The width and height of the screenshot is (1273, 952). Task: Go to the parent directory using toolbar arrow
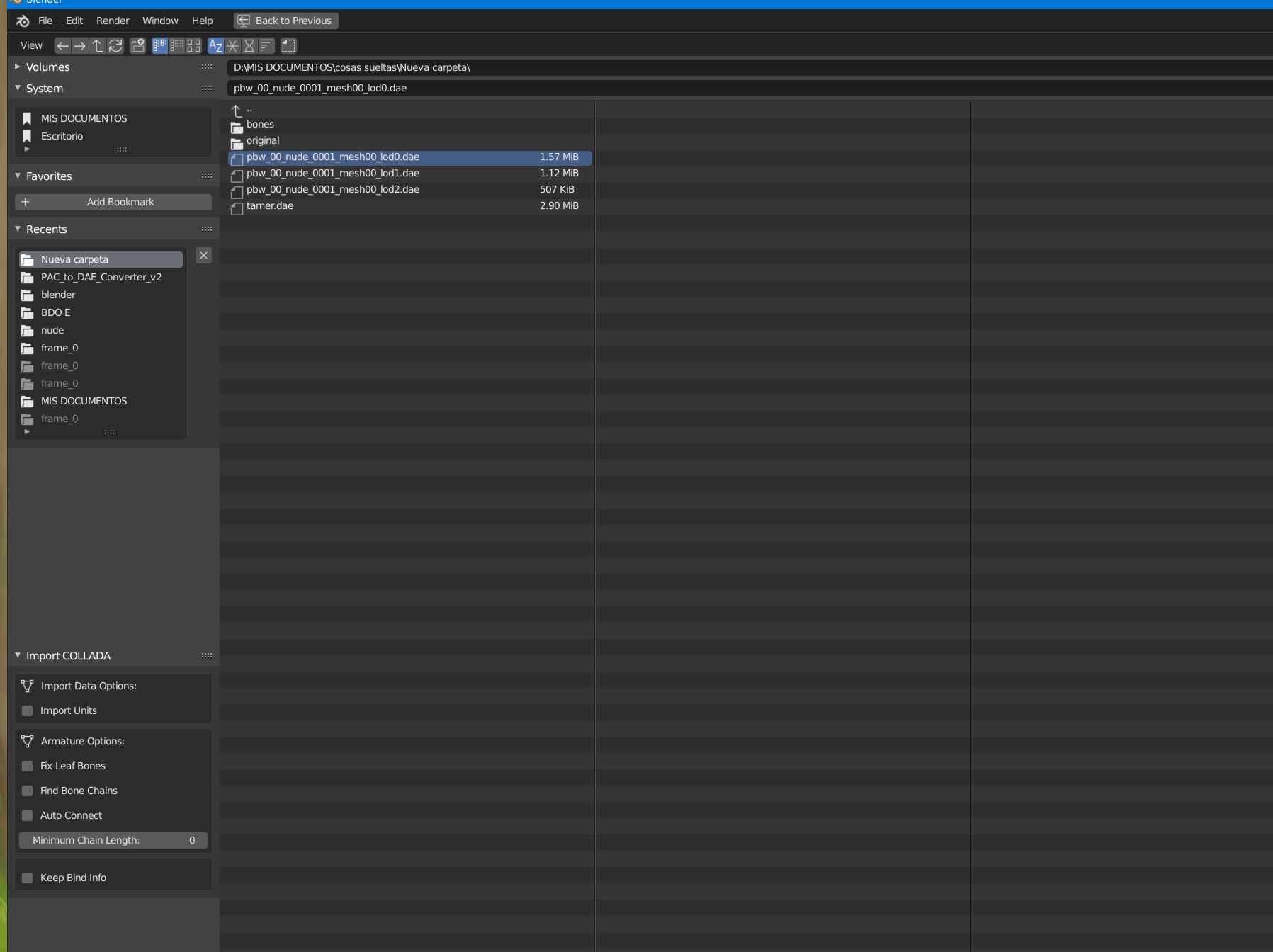(98, 46)
